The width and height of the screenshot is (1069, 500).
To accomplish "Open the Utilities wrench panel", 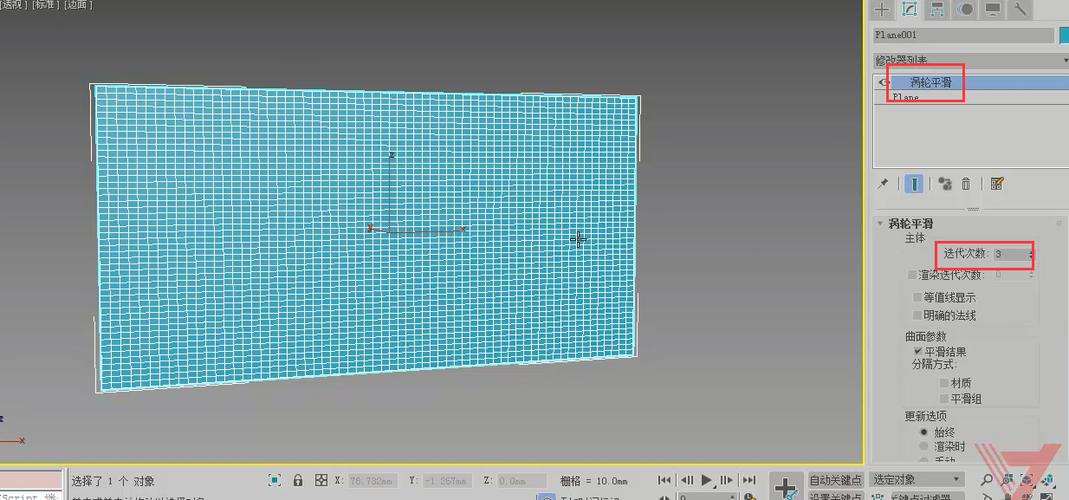I will click(x=1021, y=9).
